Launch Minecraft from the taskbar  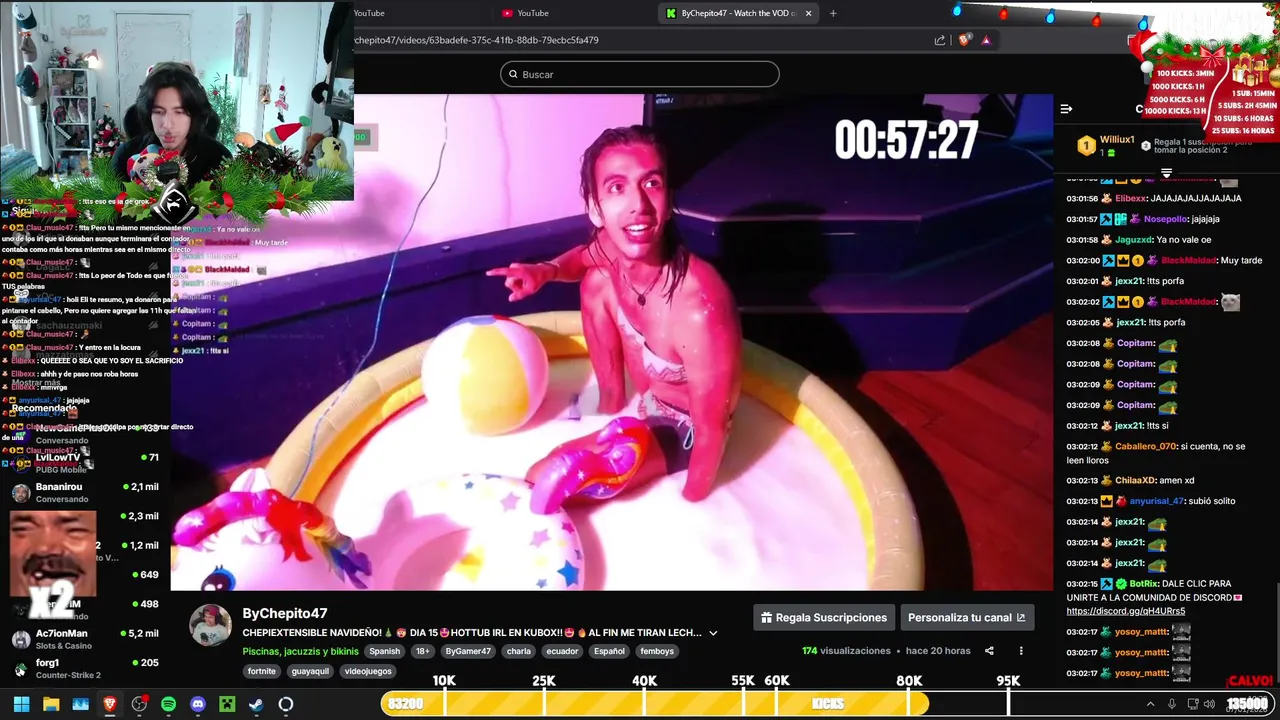227,704
